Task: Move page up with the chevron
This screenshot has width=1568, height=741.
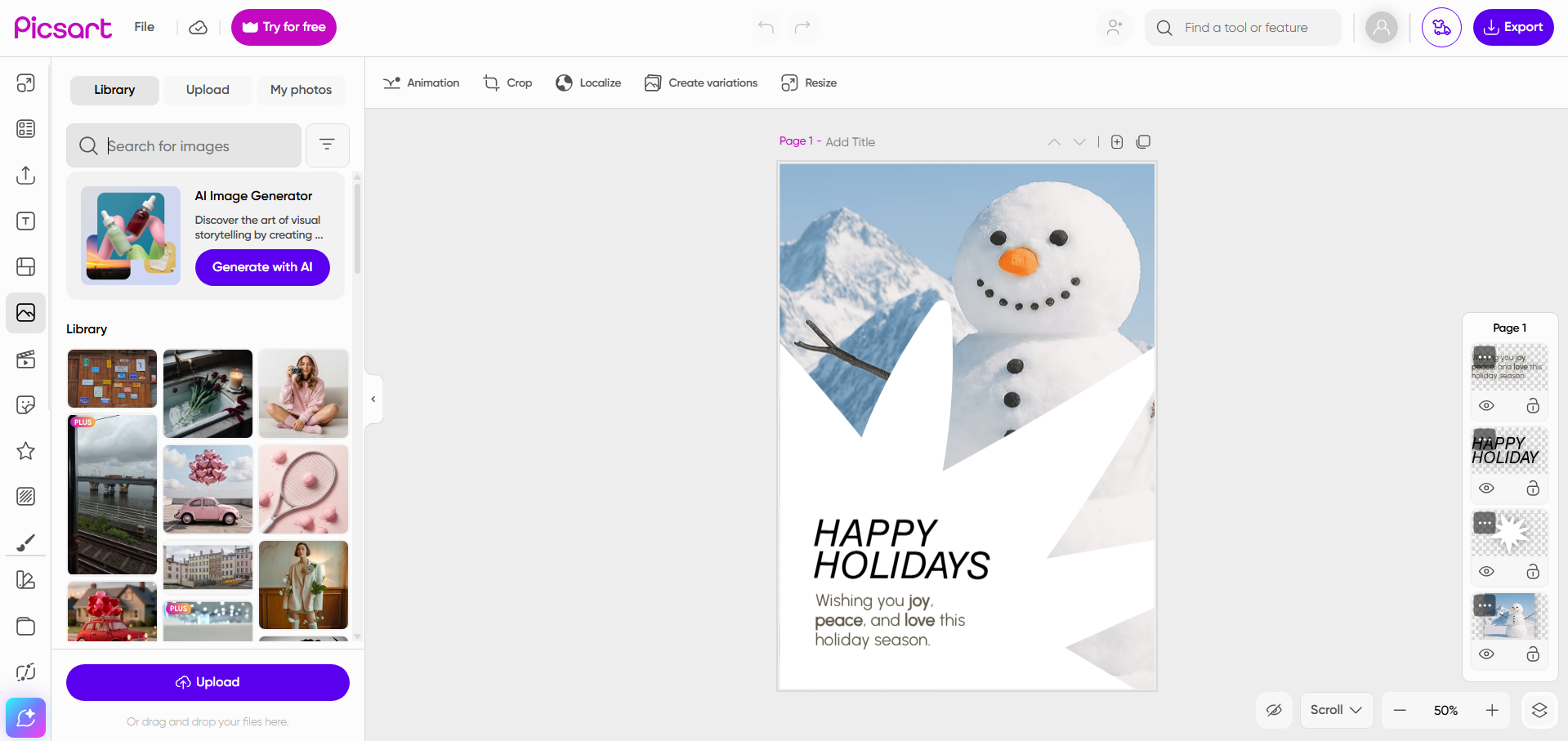Action: coord(1054,142)
